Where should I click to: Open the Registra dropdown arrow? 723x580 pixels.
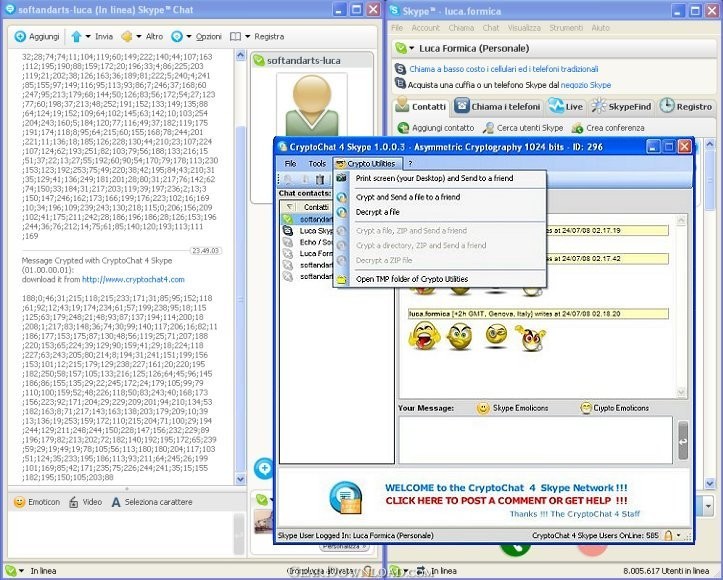coord(248,36)
